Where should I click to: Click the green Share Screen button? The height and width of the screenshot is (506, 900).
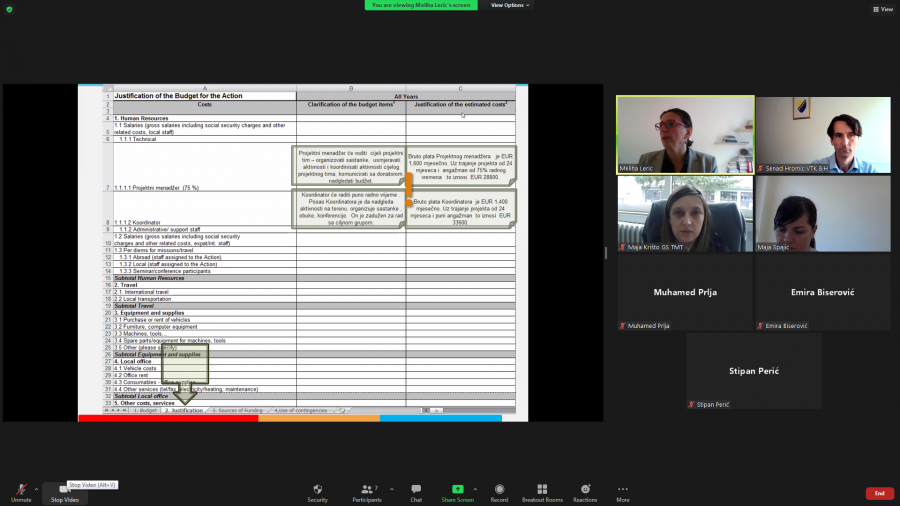457,492
